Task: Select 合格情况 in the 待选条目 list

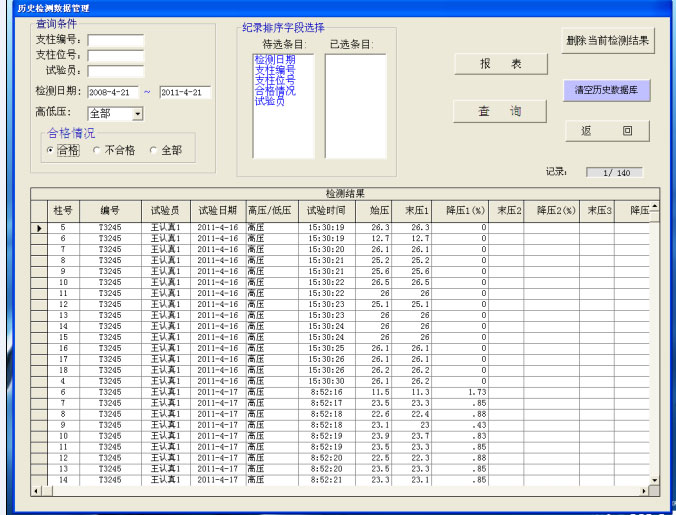Action: (274, 90)
